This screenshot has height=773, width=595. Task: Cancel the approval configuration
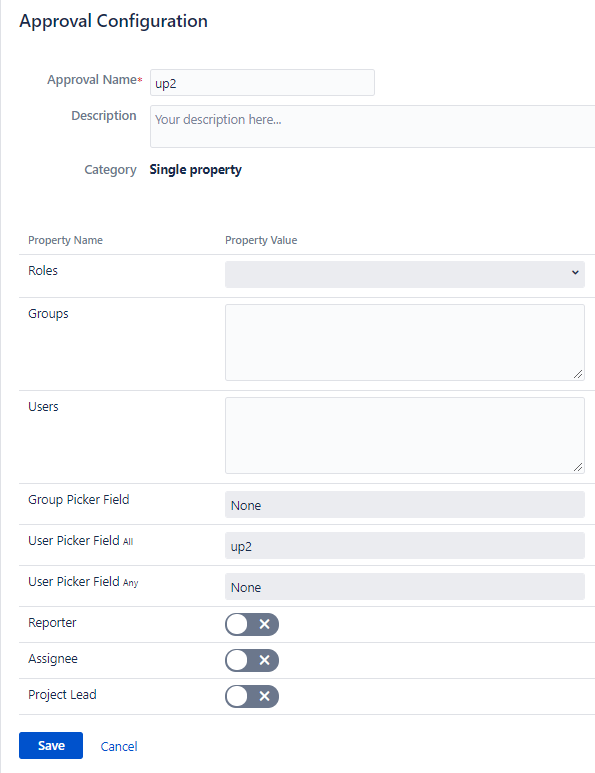click(119, 746)
